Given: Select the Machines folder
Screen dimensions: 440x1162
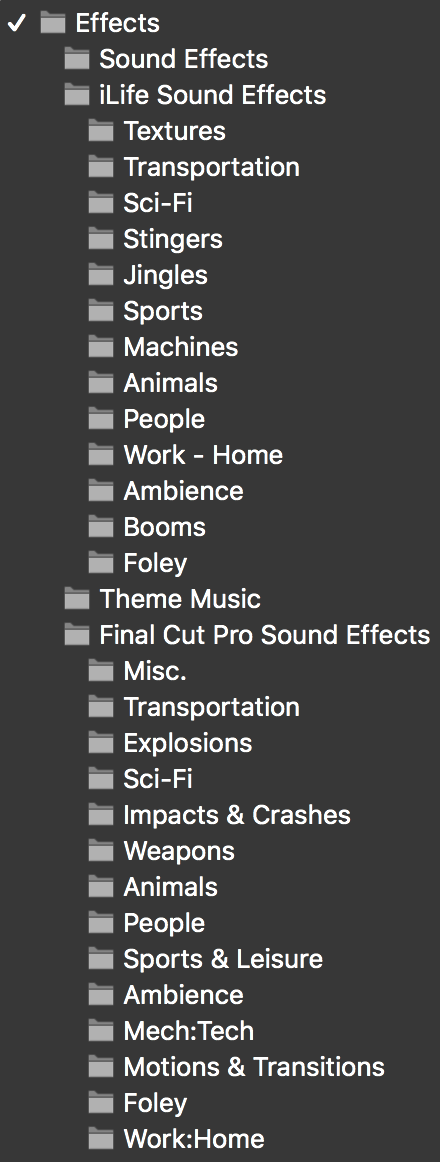Looking at the screenshot, I should pyautogui.click(x=181, y=347).
